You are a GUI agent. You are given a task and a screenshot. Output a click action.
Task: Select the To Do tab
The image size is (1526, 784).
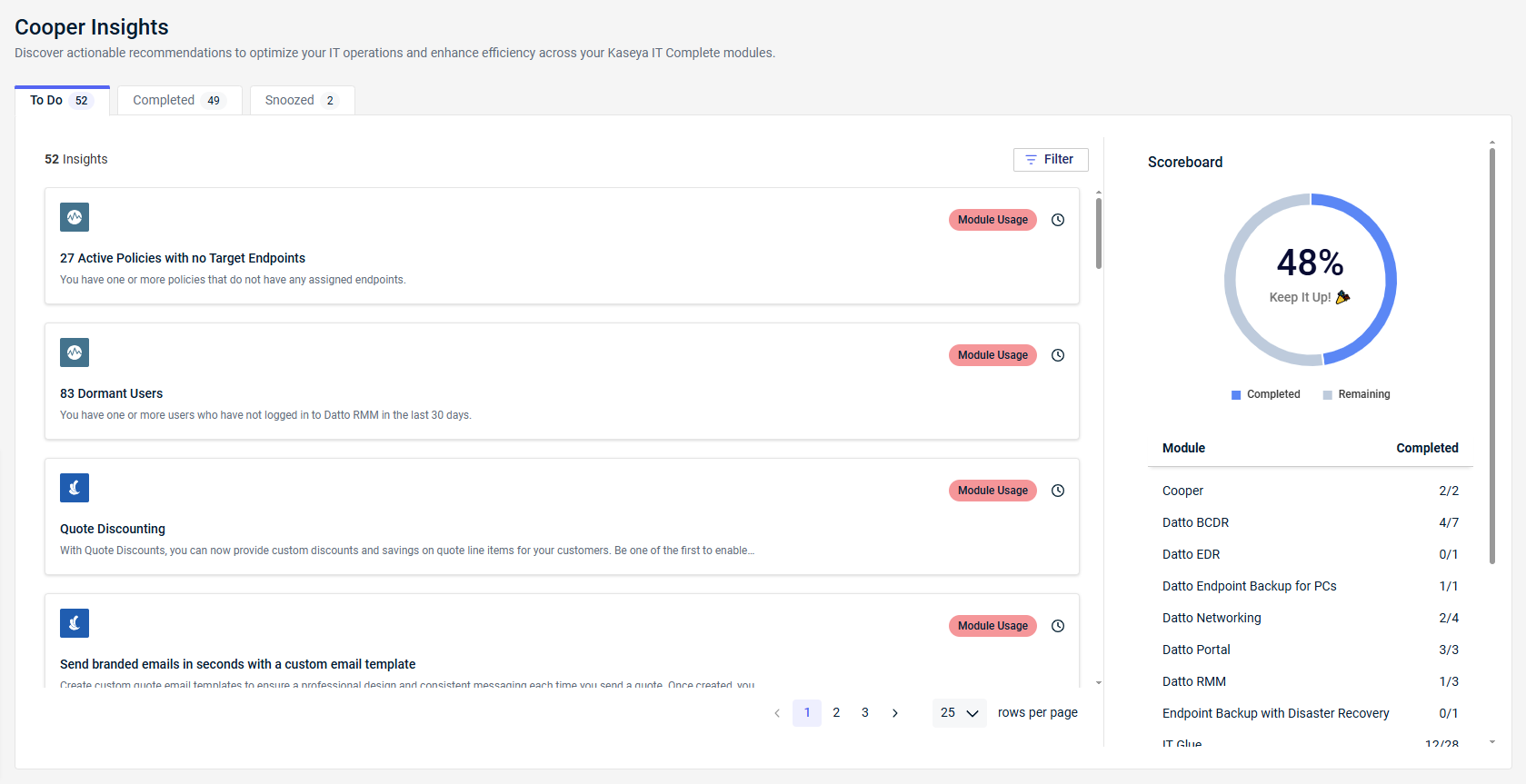(x=62, y=100)
